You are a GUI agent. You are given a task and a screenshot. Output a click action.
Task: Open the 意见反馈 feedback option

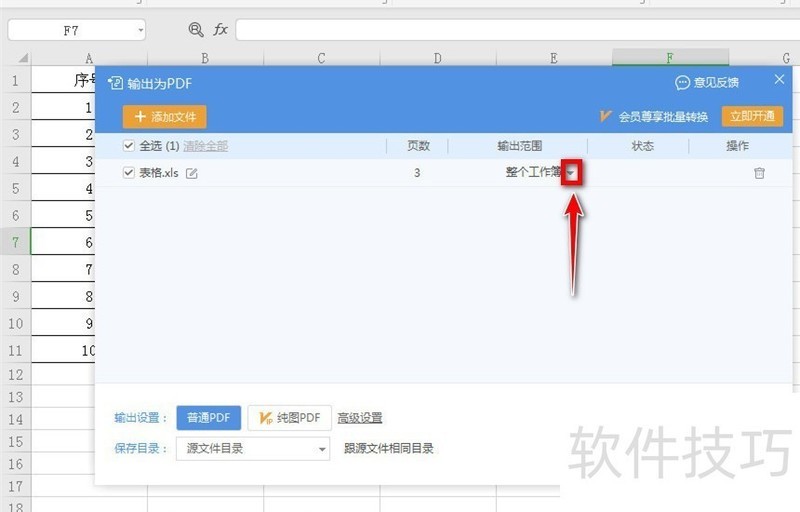click(707, 83)
